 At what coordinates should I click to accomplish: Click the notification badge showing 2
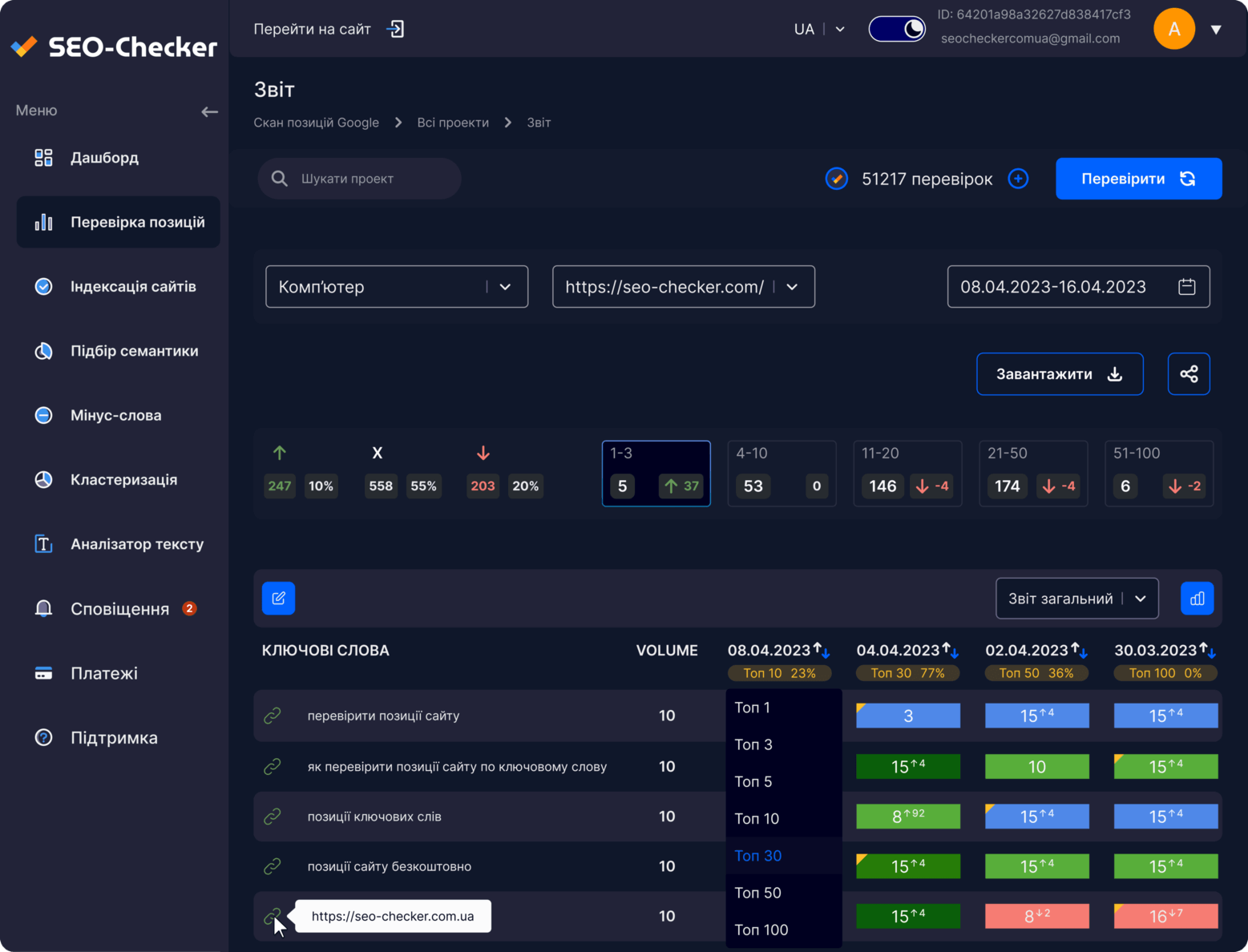point(189,608)
